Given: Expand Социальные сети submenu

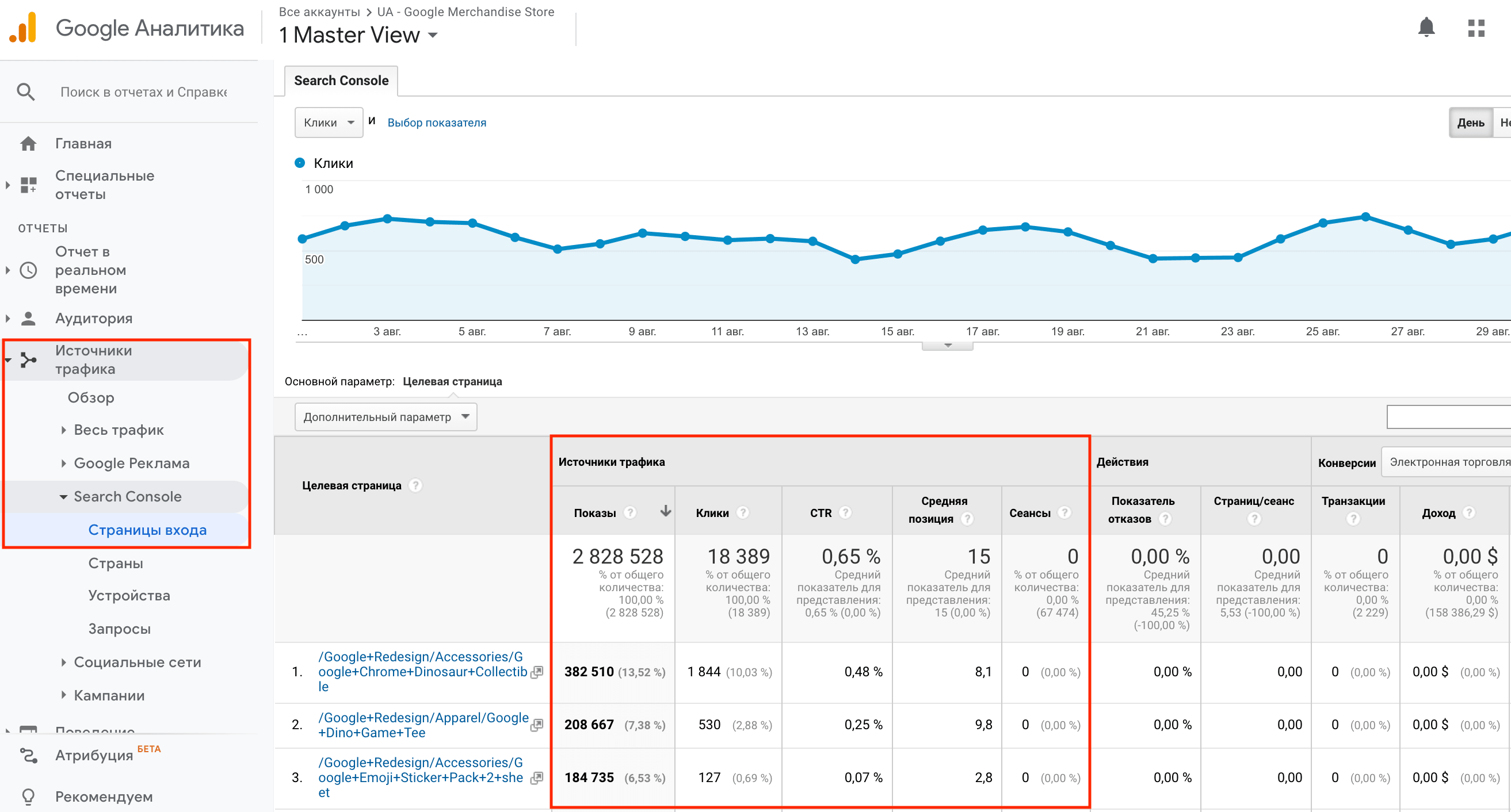Looking at the screenshot, I should (63, 662).
